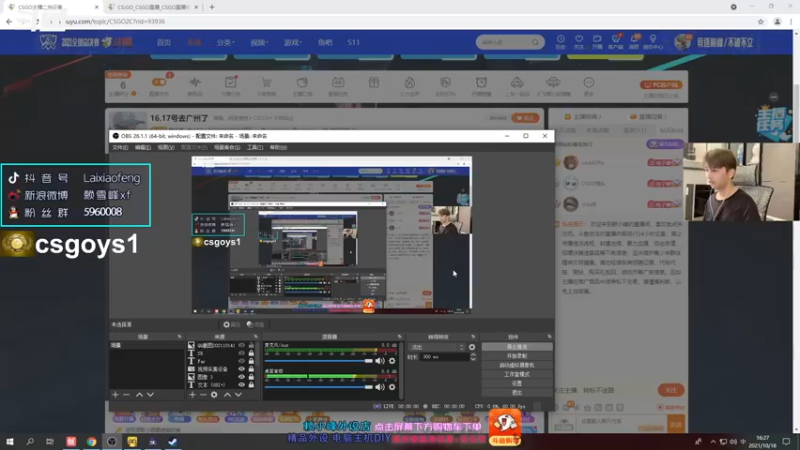Click Douyu search magnifier icon
The height and width of the screenshot is (450, 800).
pyautogui.click(x=535, y=42)
